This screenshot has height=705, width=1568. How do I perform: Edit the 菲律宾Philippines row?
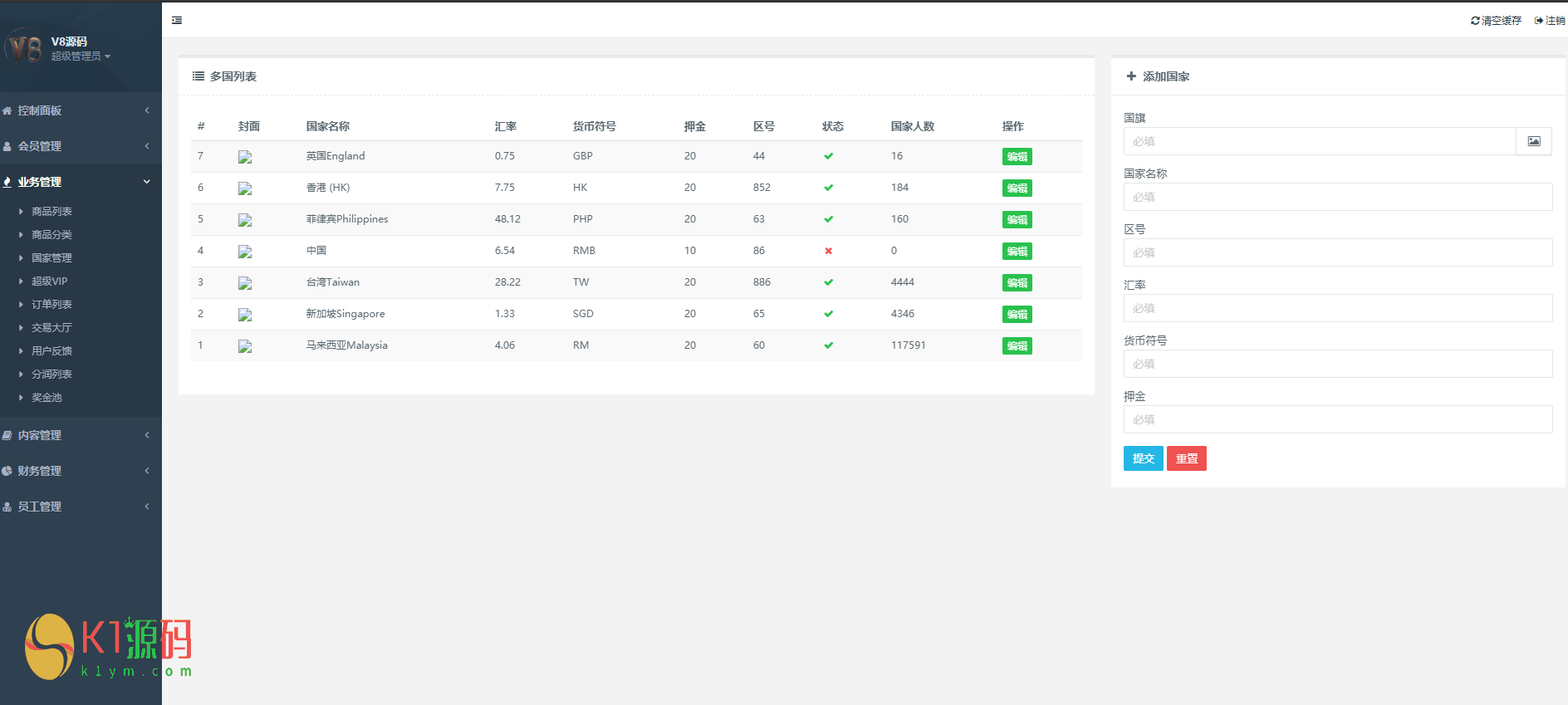pos(1017,220)
